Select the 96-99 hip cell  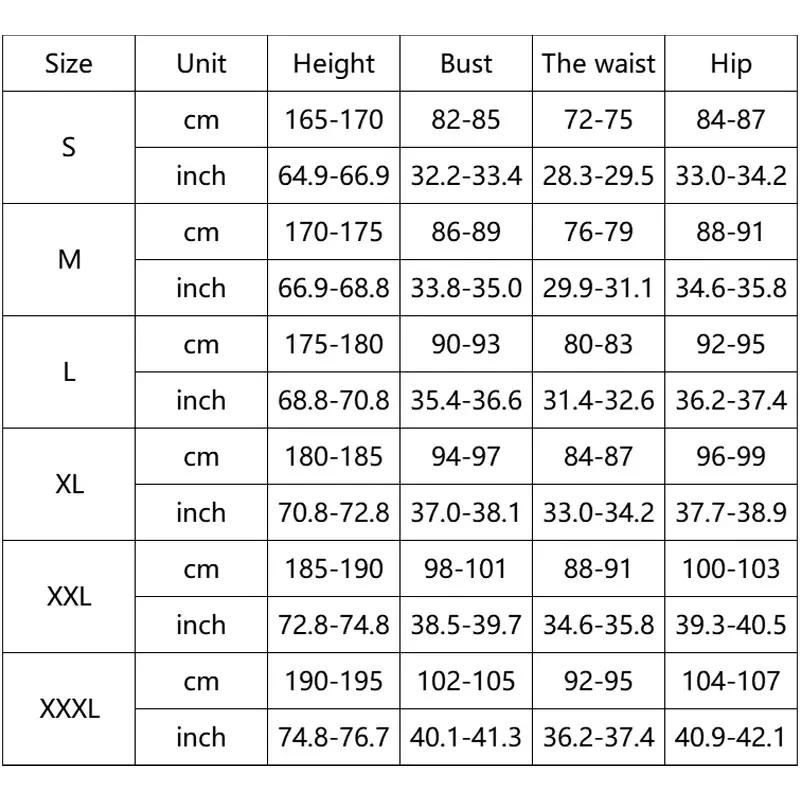730,457
